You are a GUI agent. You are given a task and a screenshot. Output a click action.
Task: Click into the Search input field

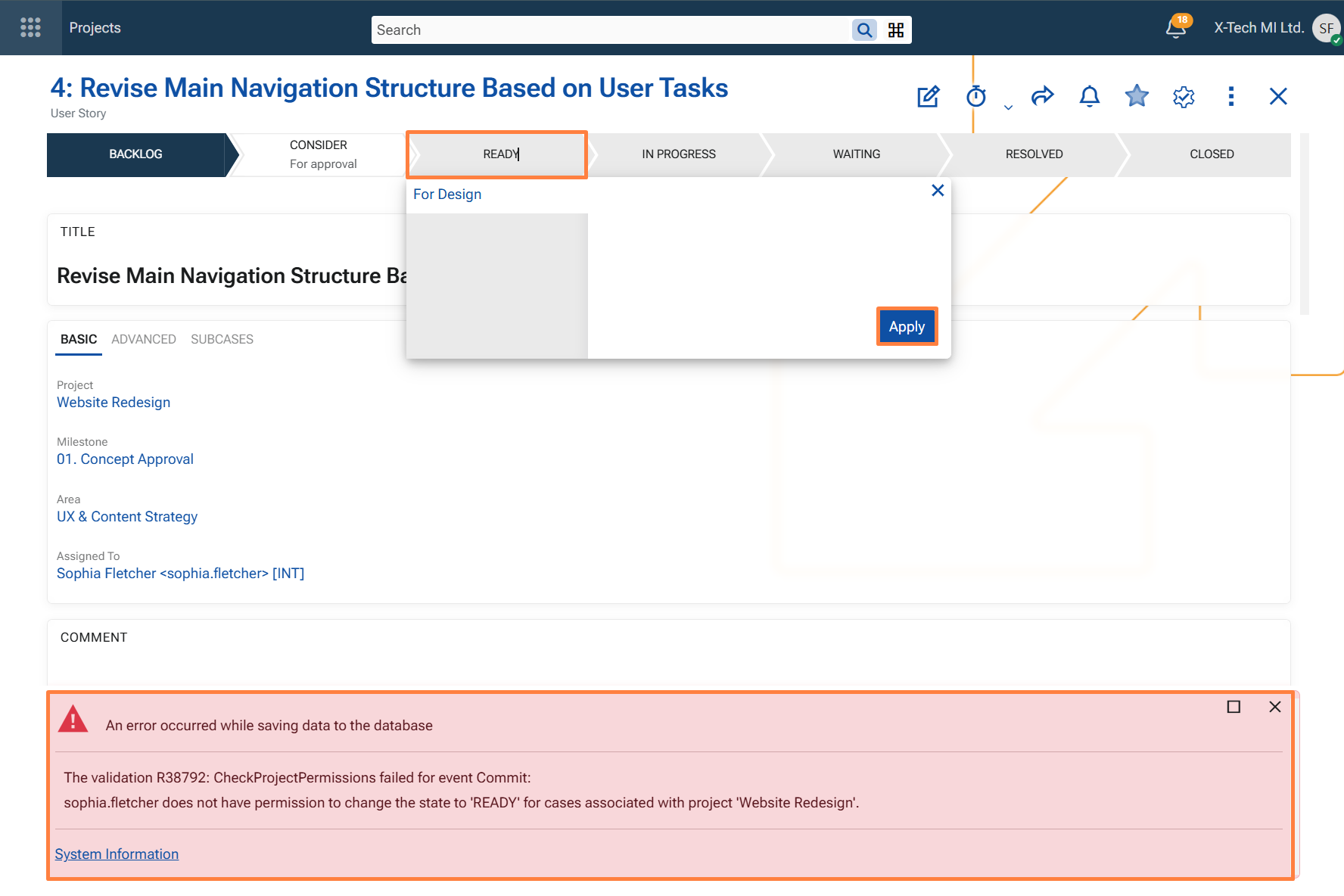point(611,30)
